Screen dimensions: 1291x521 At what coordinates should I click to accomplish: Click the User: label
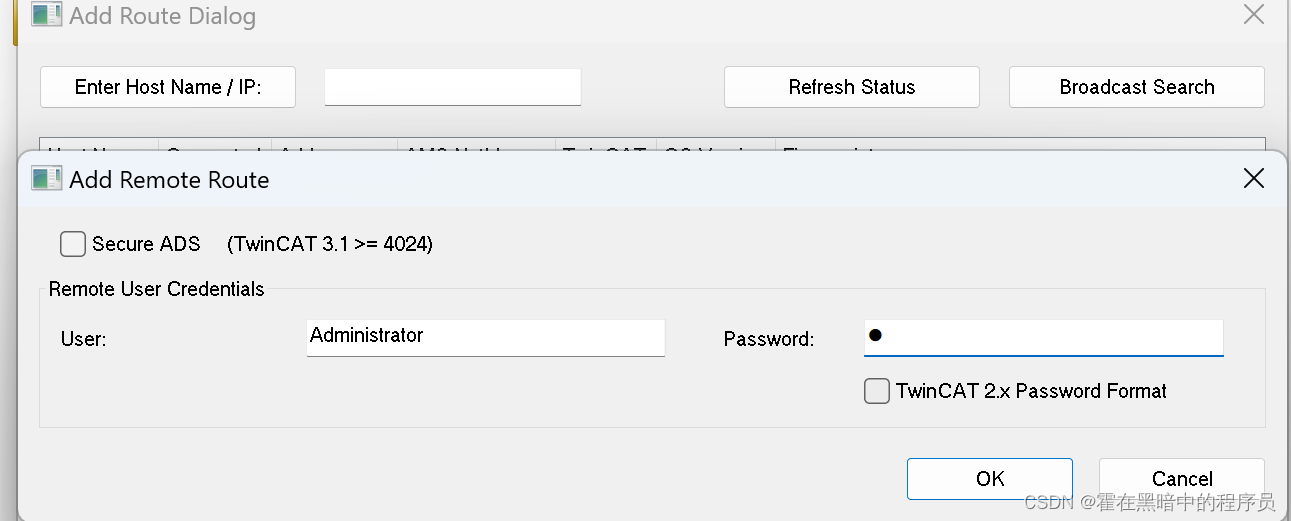click(x=83, y=339)
